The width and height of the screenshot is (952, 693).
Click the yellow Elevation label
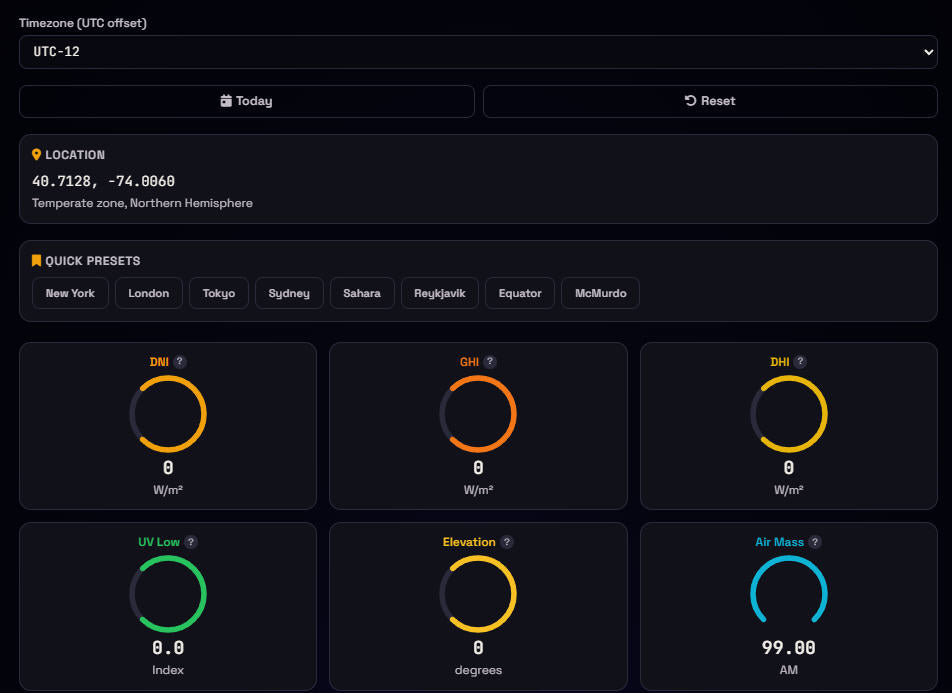[x=469, y=542]
